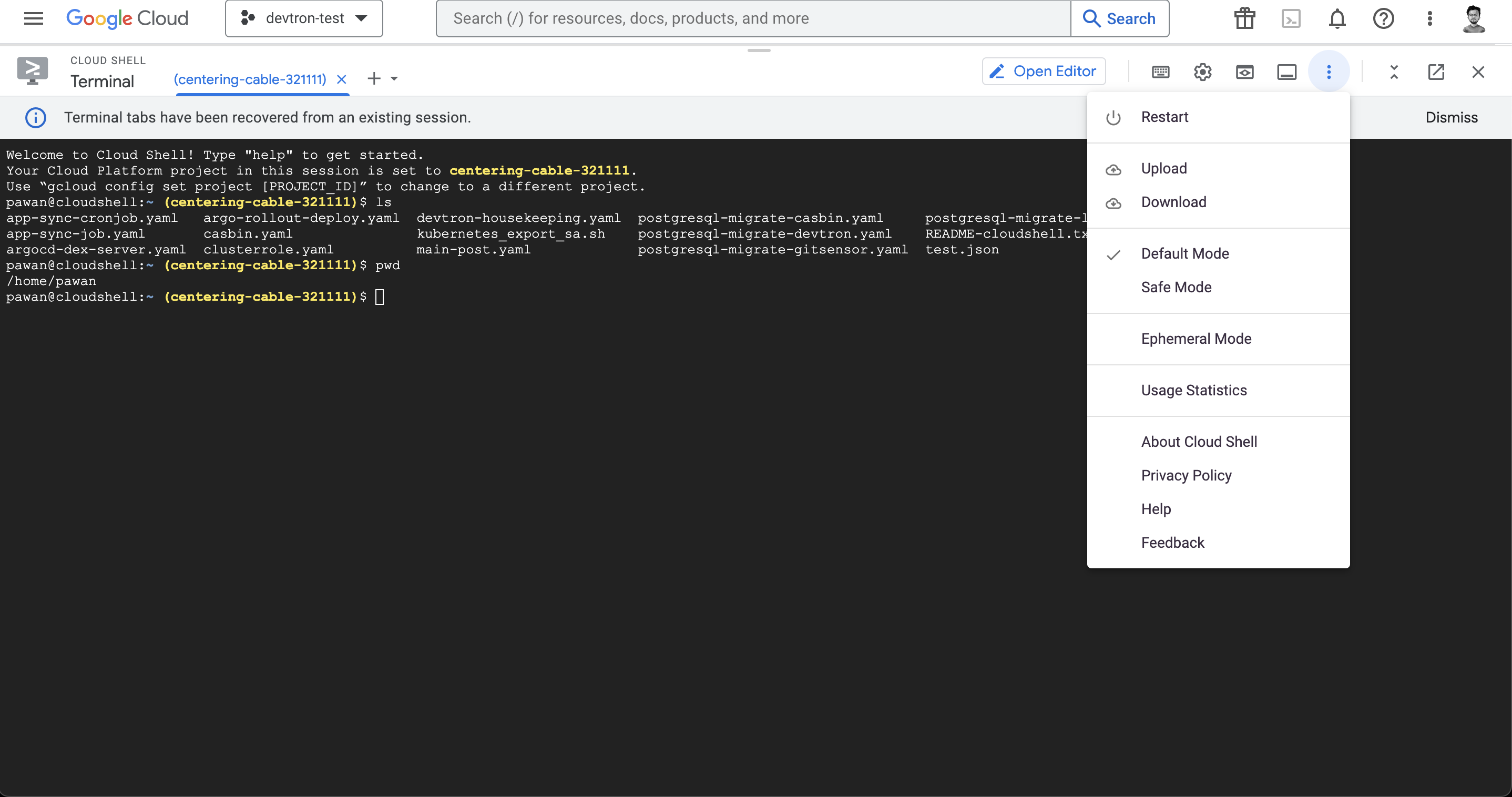Select Safe Mode in the menu
1512x797 pixels.
[x=1176, y=287]
